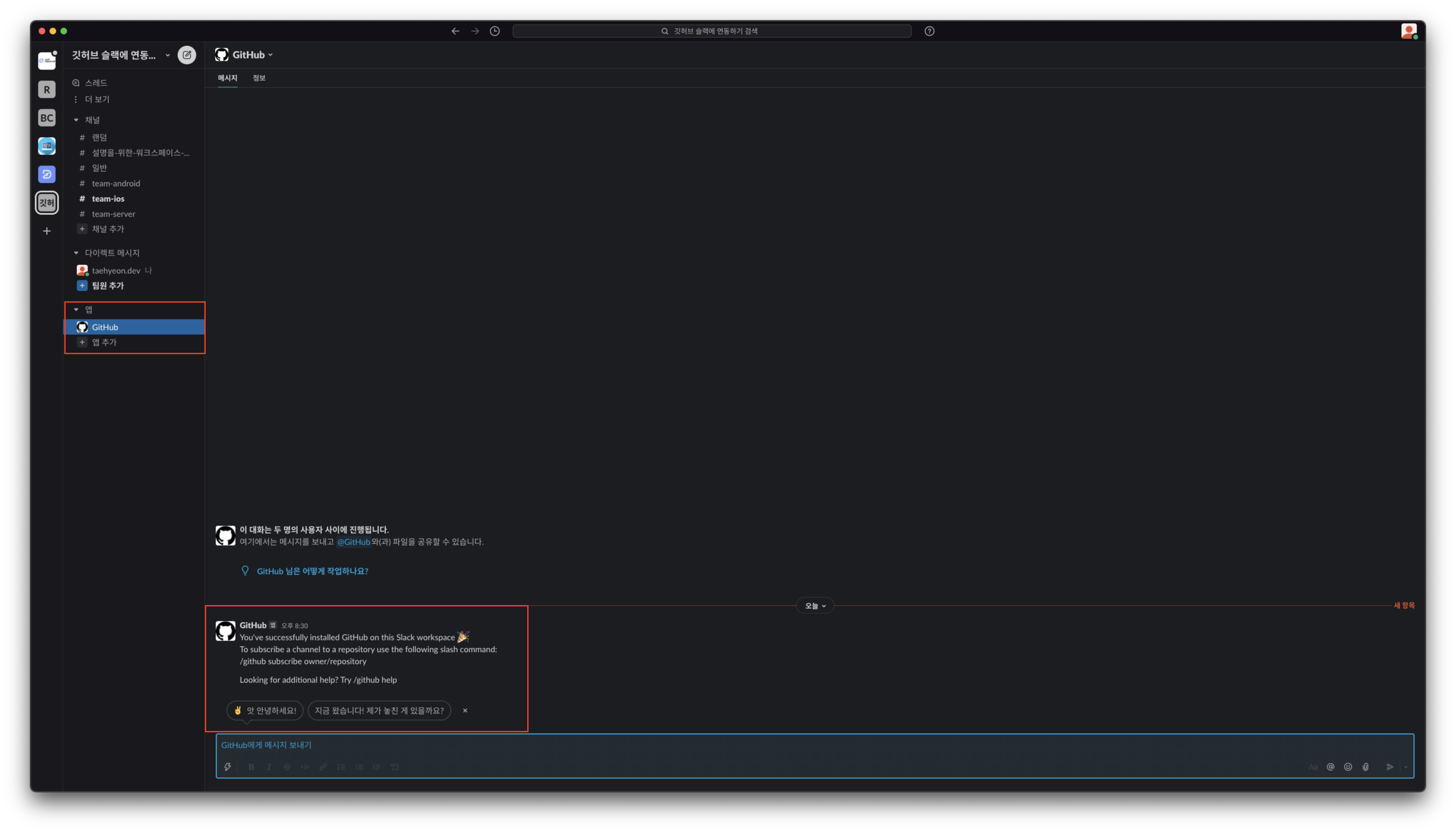Switch to the BC workspace icon
Image resolution: width=1456 pixels, height=832 pixels.
47,118
